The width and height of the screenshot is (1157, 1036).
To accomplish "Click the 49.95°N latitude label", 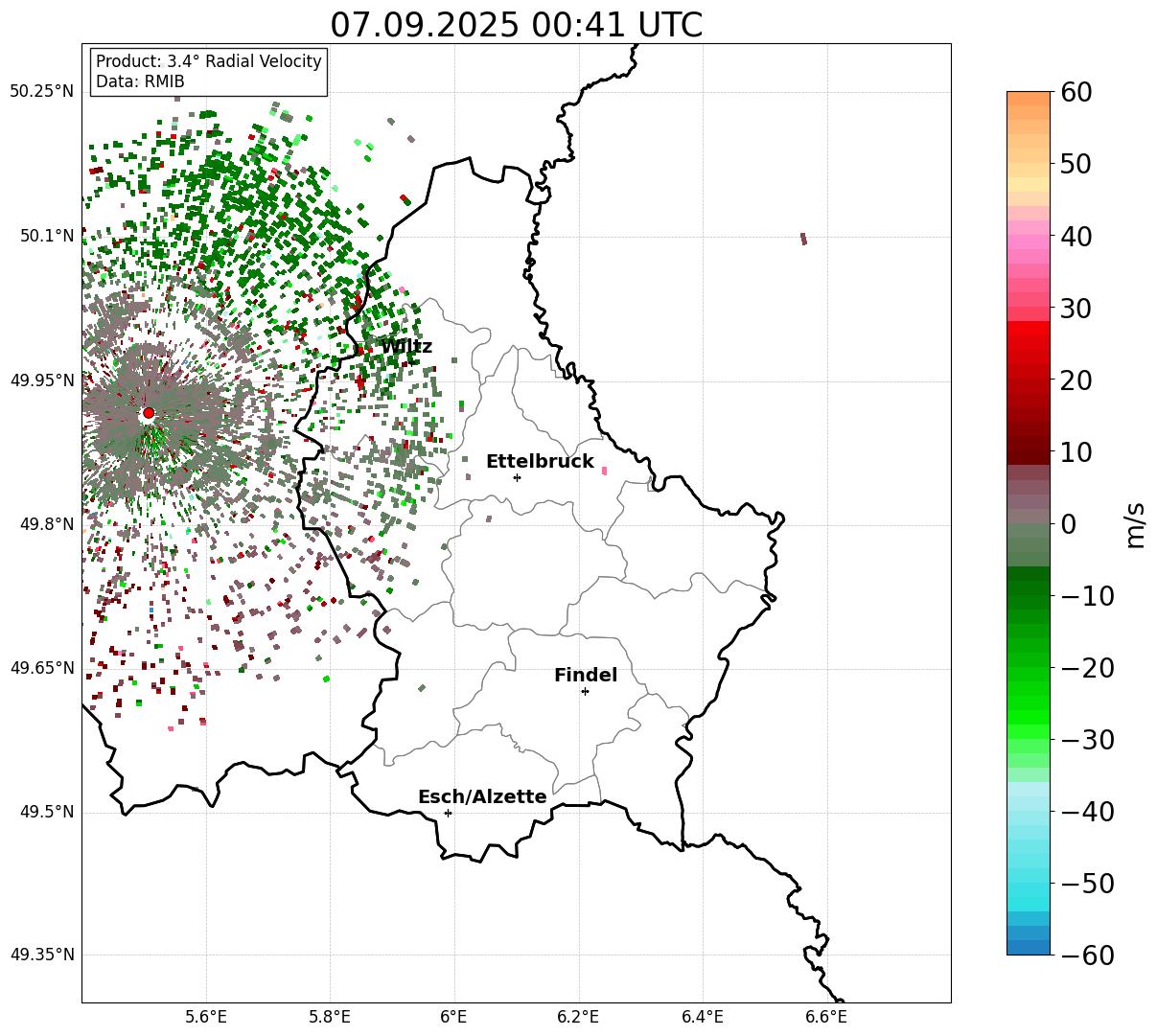I will pyautogui.click(x=41, y=380).
